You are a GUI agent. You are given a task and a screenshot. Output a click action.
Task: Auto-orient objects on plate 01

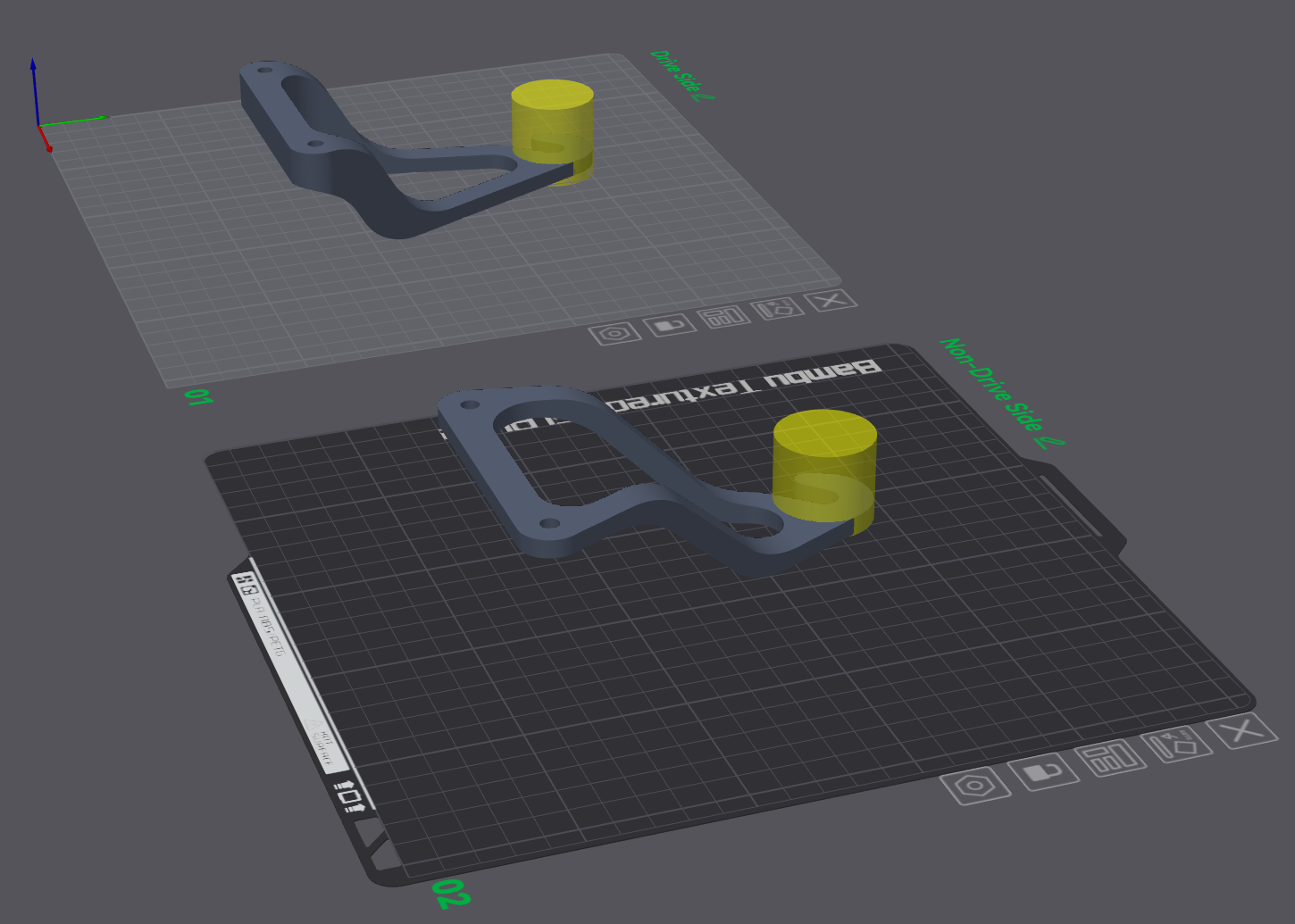[777, 308]
